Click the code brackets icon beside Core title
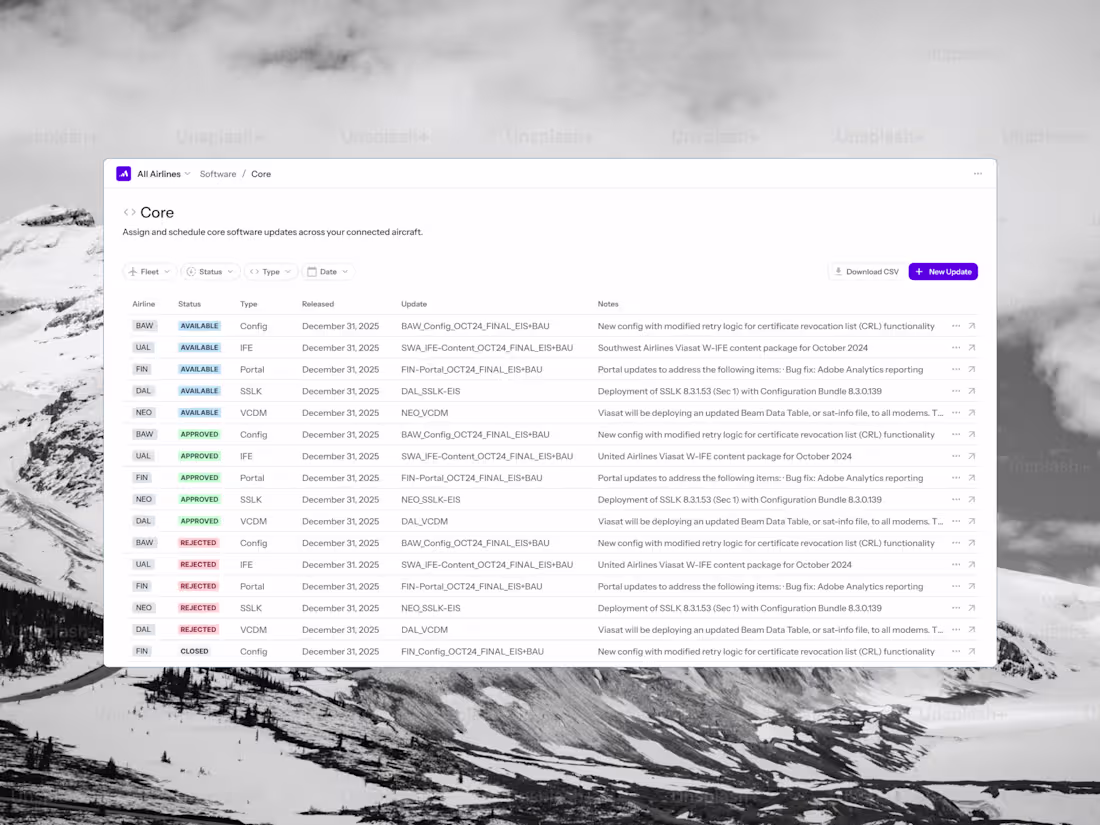Viewport: 1100px width, 825px height. coord(129,212)
